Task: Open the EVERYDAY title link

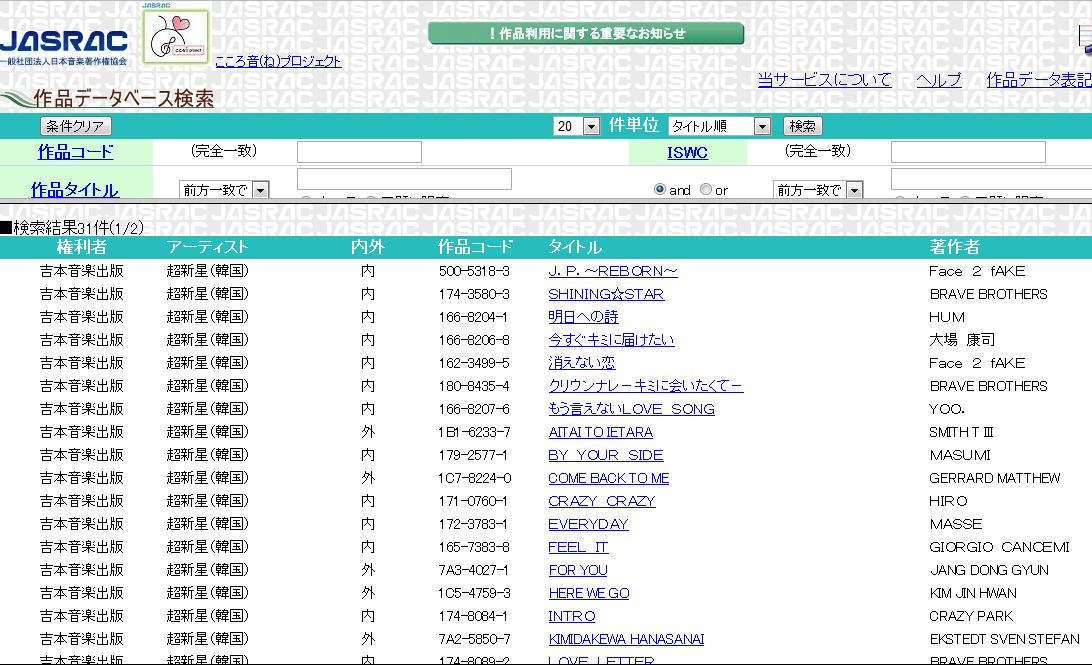Action: tap(588, 524)
